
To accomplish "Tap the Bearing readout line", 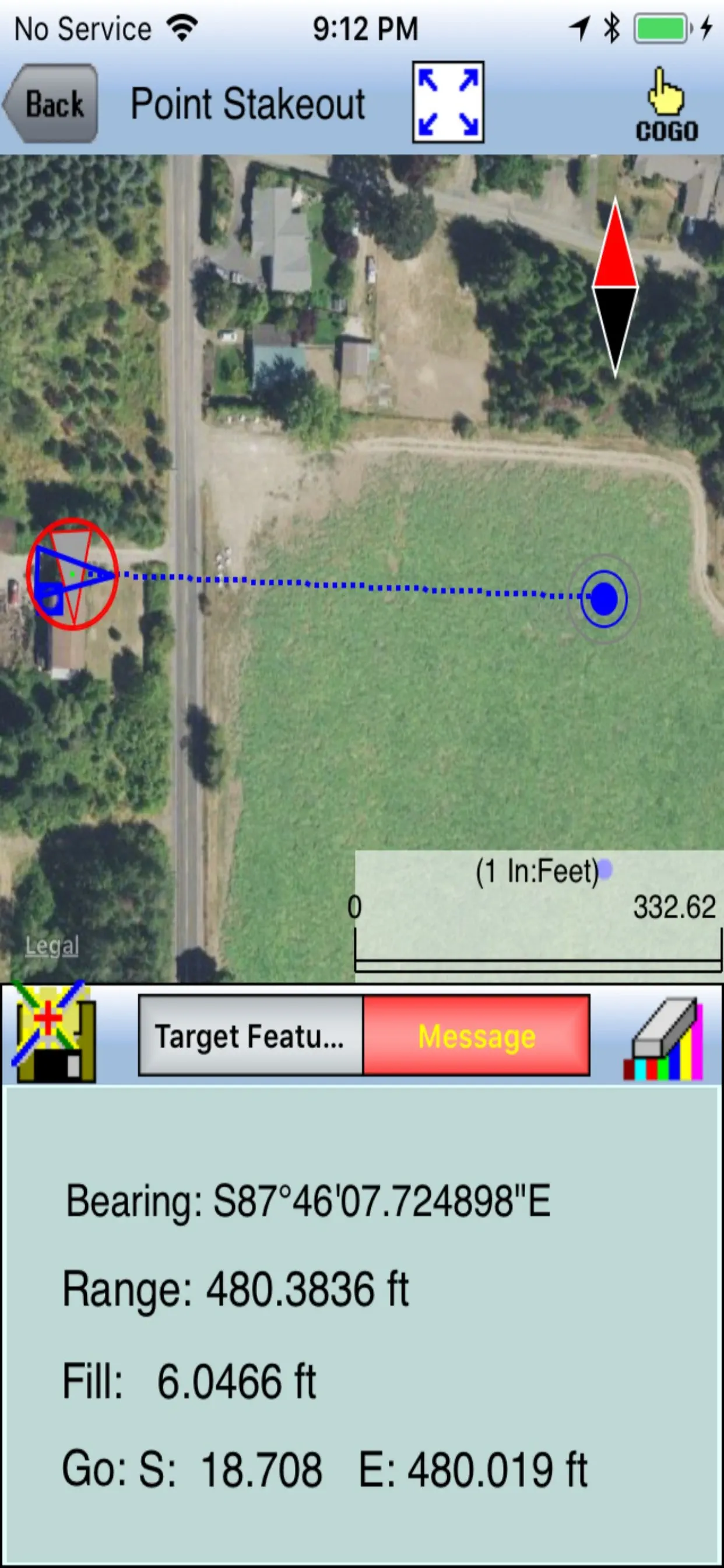I will coord(308,1201).
